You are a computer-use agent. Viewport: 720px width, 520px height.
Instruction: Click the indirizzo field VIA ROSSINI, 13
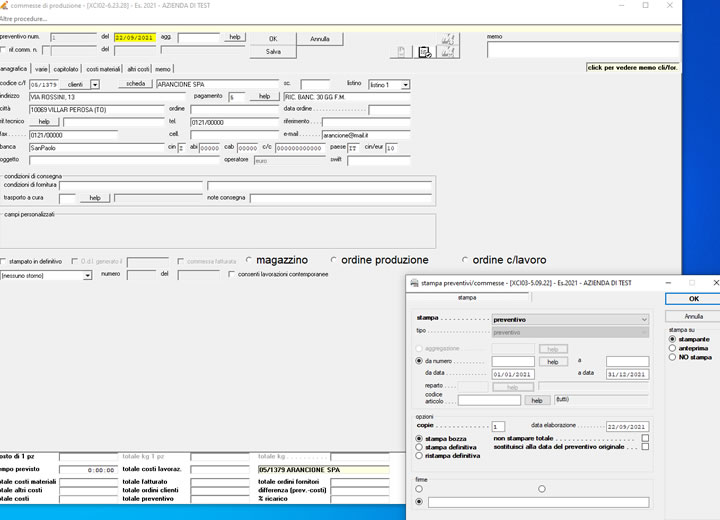point(107,97)
